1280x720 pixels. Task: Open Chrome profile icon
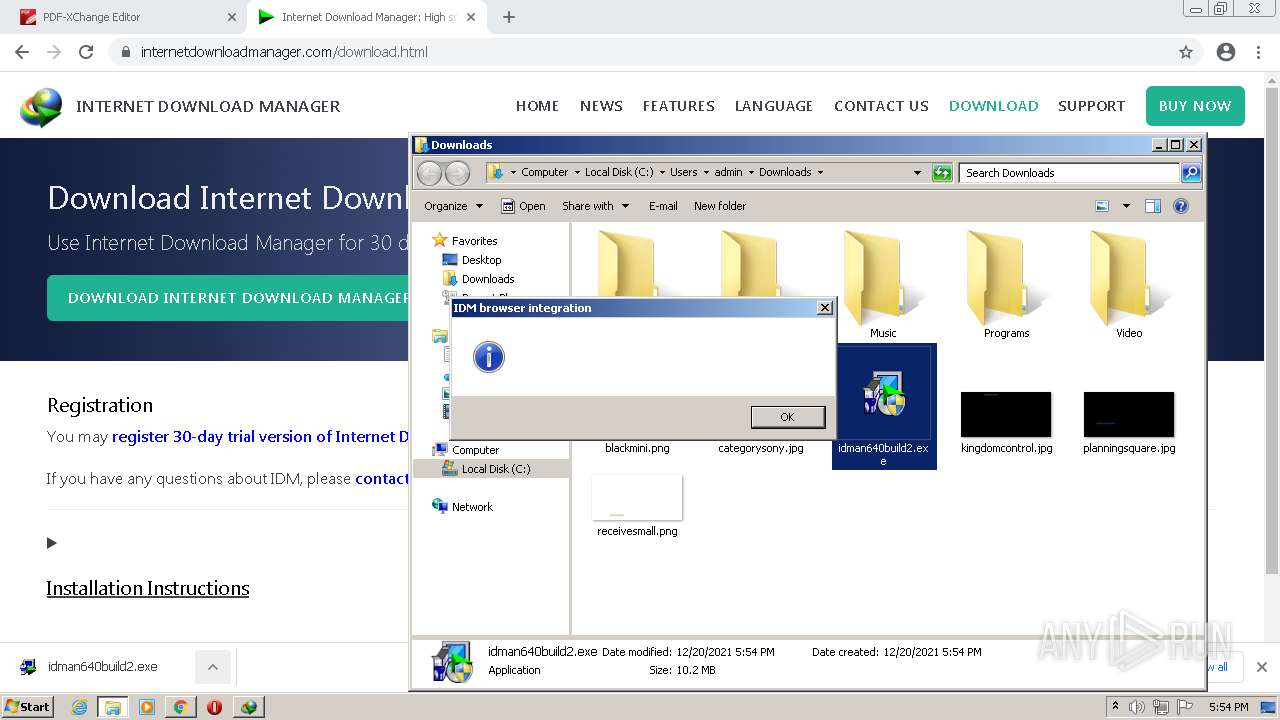click(x=1226, y=52)
